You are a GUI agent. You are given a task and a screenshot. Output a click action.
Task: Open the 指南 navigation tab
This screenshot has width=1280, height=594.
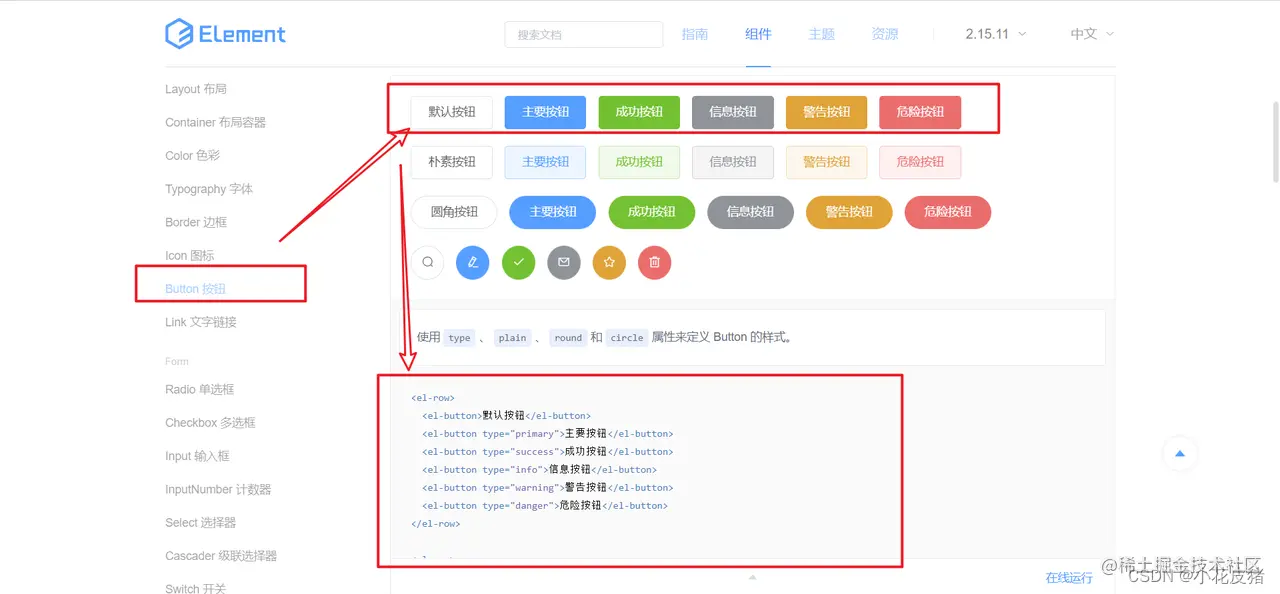click(695, 34)
